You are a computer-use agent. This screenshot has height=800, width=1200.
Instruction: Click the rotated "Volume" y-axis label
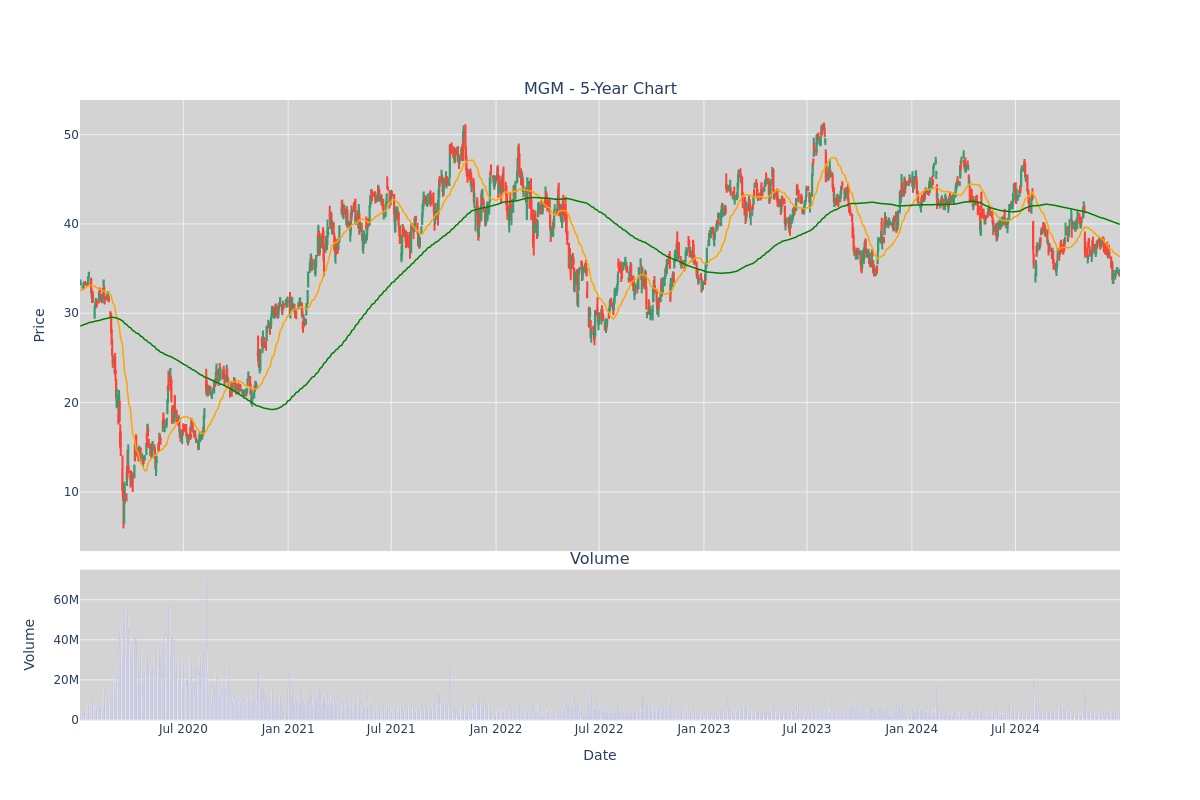30,644
